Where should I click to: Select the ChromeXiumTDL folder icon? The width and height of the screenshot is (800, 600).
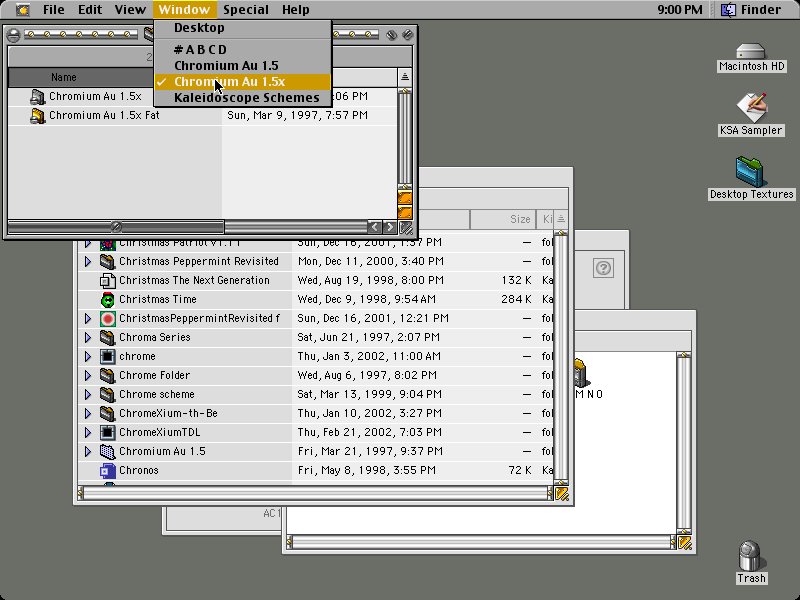pyautogui.click(x=107, y=433)
